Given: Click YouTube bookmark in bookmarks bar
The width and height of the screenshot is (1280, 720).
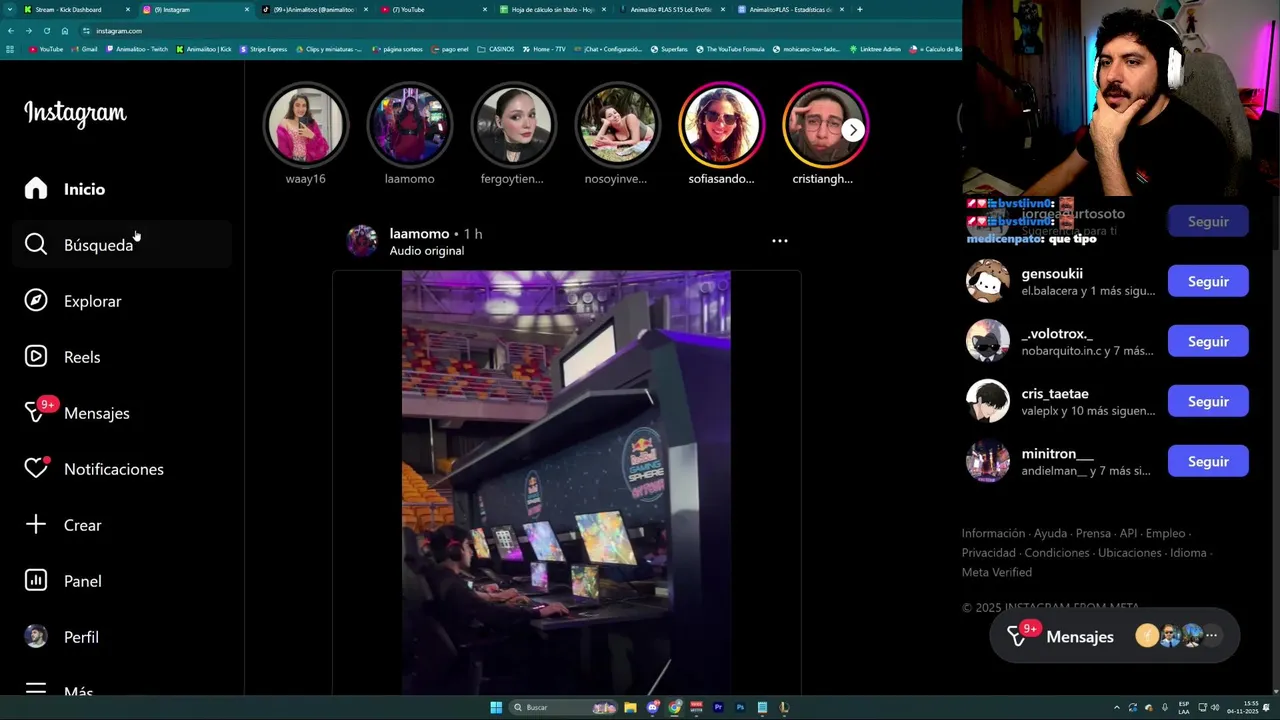Looking at the screenshot, I should pyautogui.click(x=46, y=49).
